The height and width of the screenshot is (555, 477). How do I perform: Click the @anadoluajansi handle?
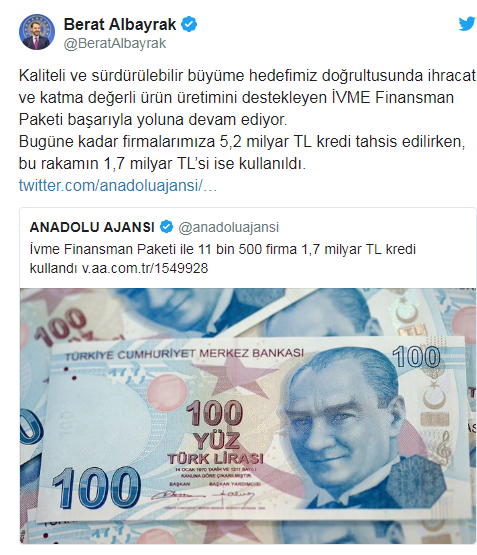coord(229,227)
